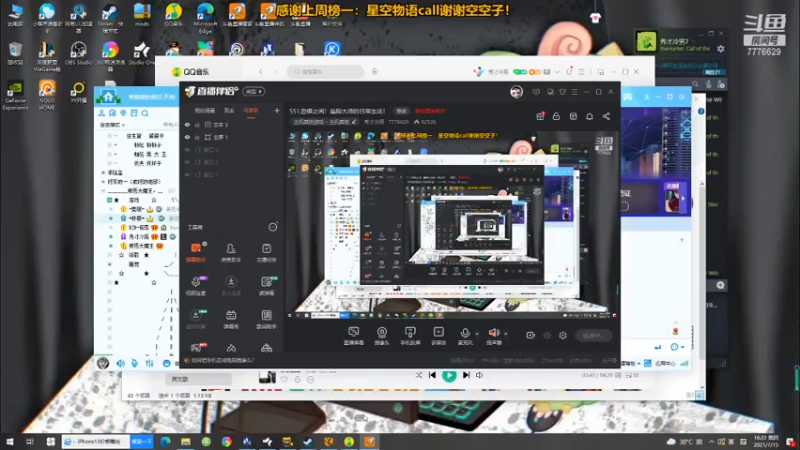Expand the microphone options arrow

tap(477, 334)
